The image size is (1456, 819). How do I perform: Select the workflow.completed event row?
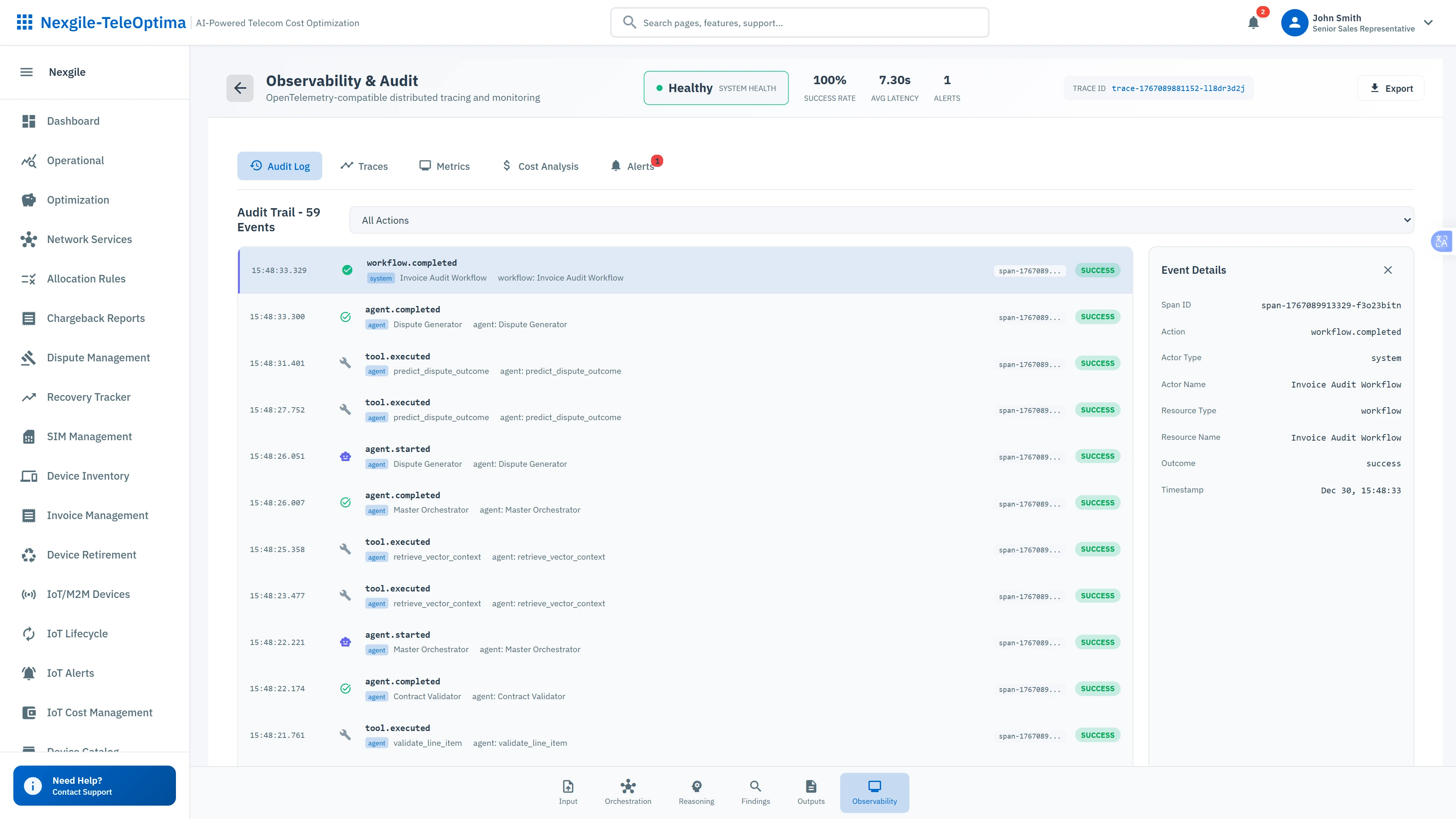[x=622, y=270]
